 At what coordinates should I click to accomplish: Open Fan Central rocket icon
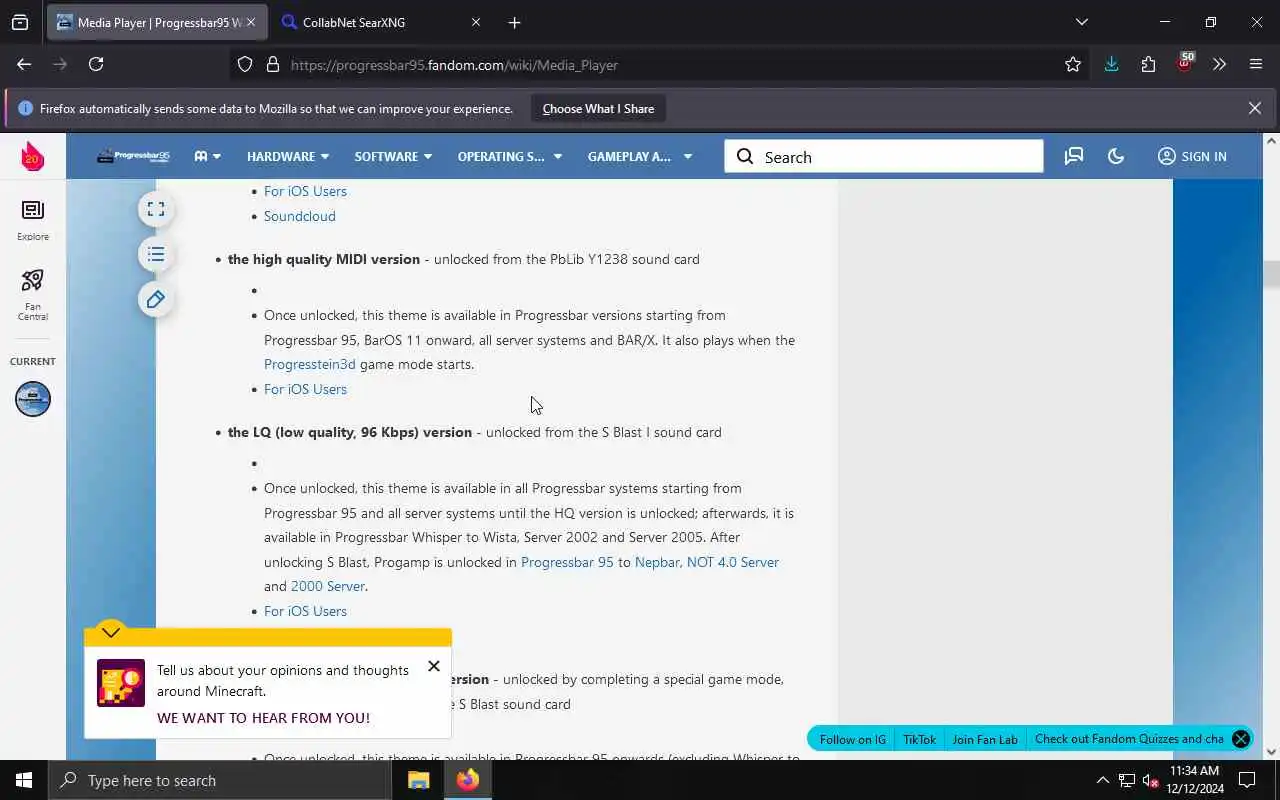[x=32, y=295]
